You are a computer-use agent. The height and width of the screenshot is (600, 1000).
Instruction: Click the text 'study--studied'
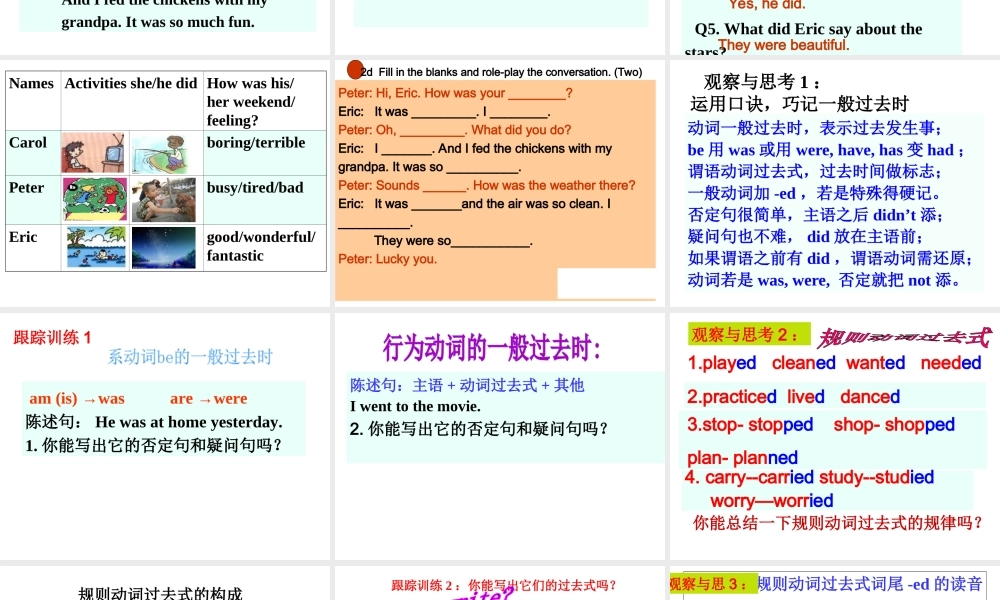point(877,478)
